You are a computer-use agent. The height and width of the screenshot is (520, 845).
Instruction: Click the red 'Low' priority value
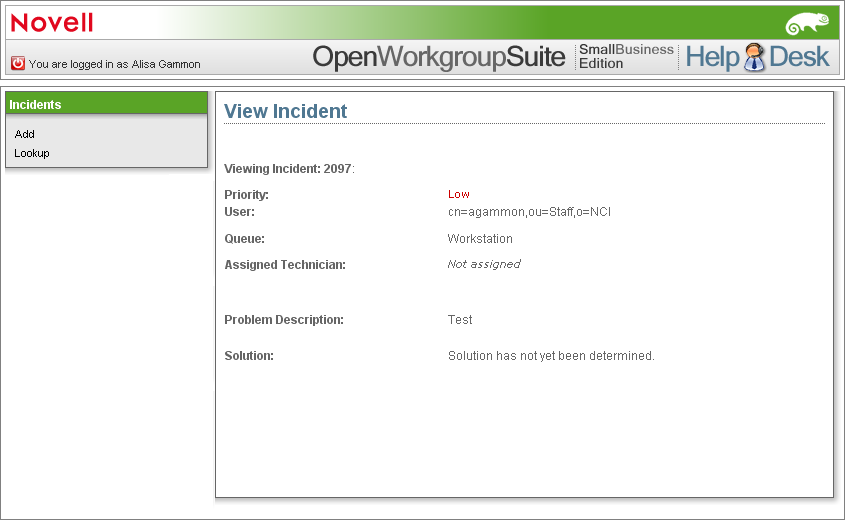(459, 194)
